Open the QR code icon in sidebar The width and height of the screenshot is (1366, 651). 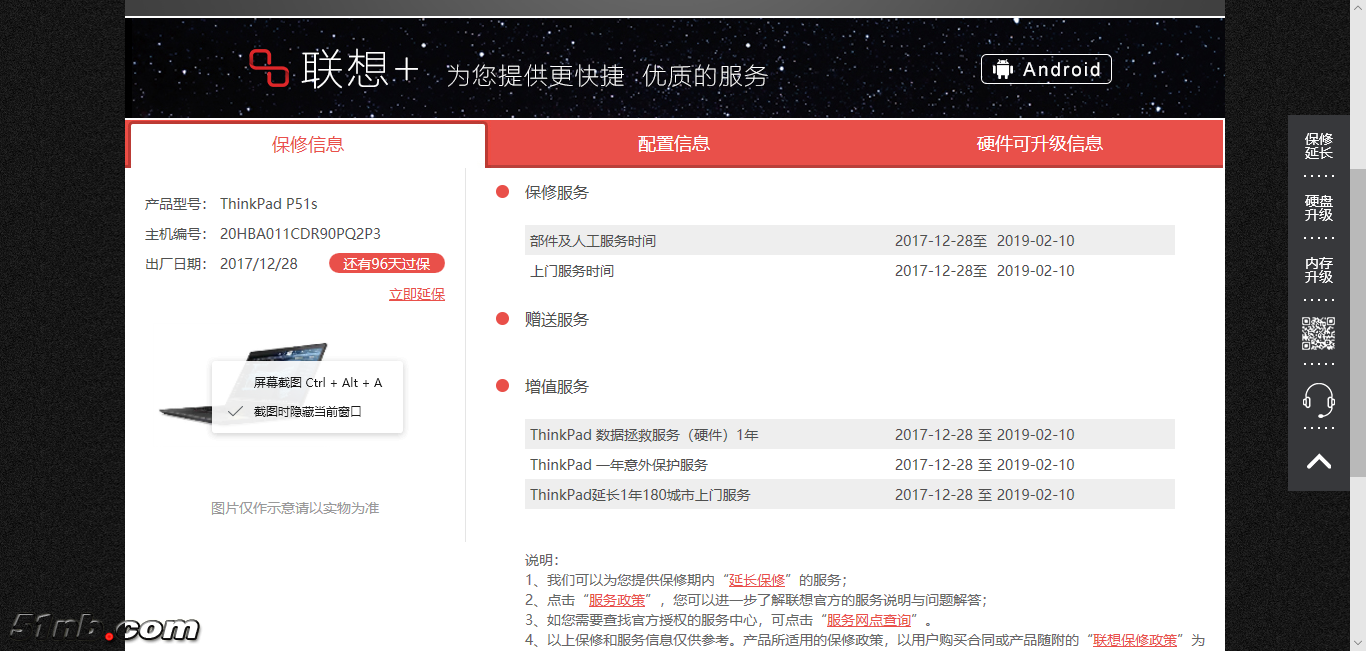pos(1318,333)
